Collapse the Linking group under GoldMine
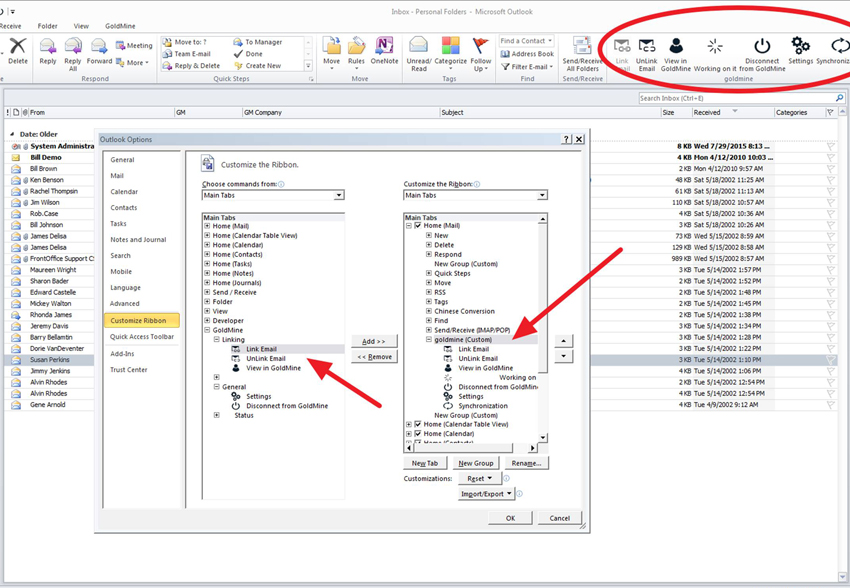This screenshot has height=588, width=850. (x=216, y=340)
